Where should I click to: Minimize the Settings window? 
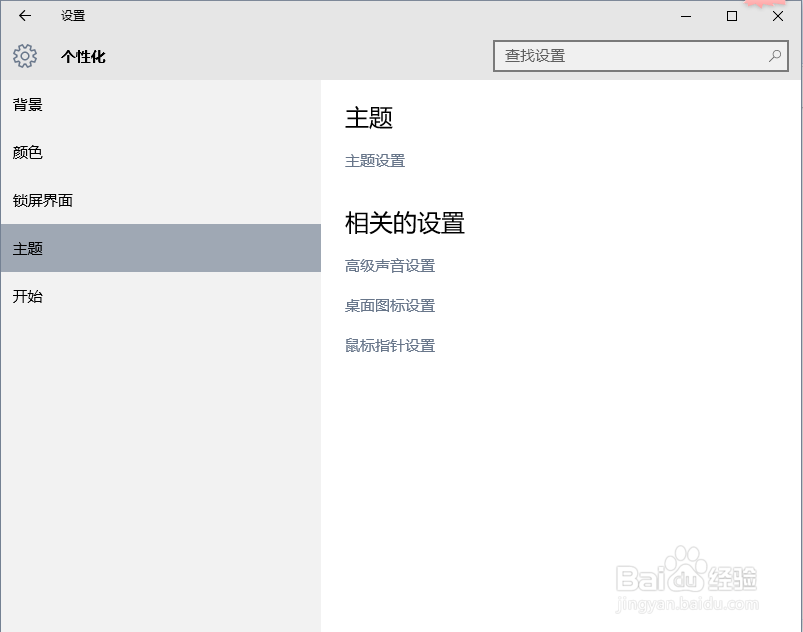tap(685, 16)
